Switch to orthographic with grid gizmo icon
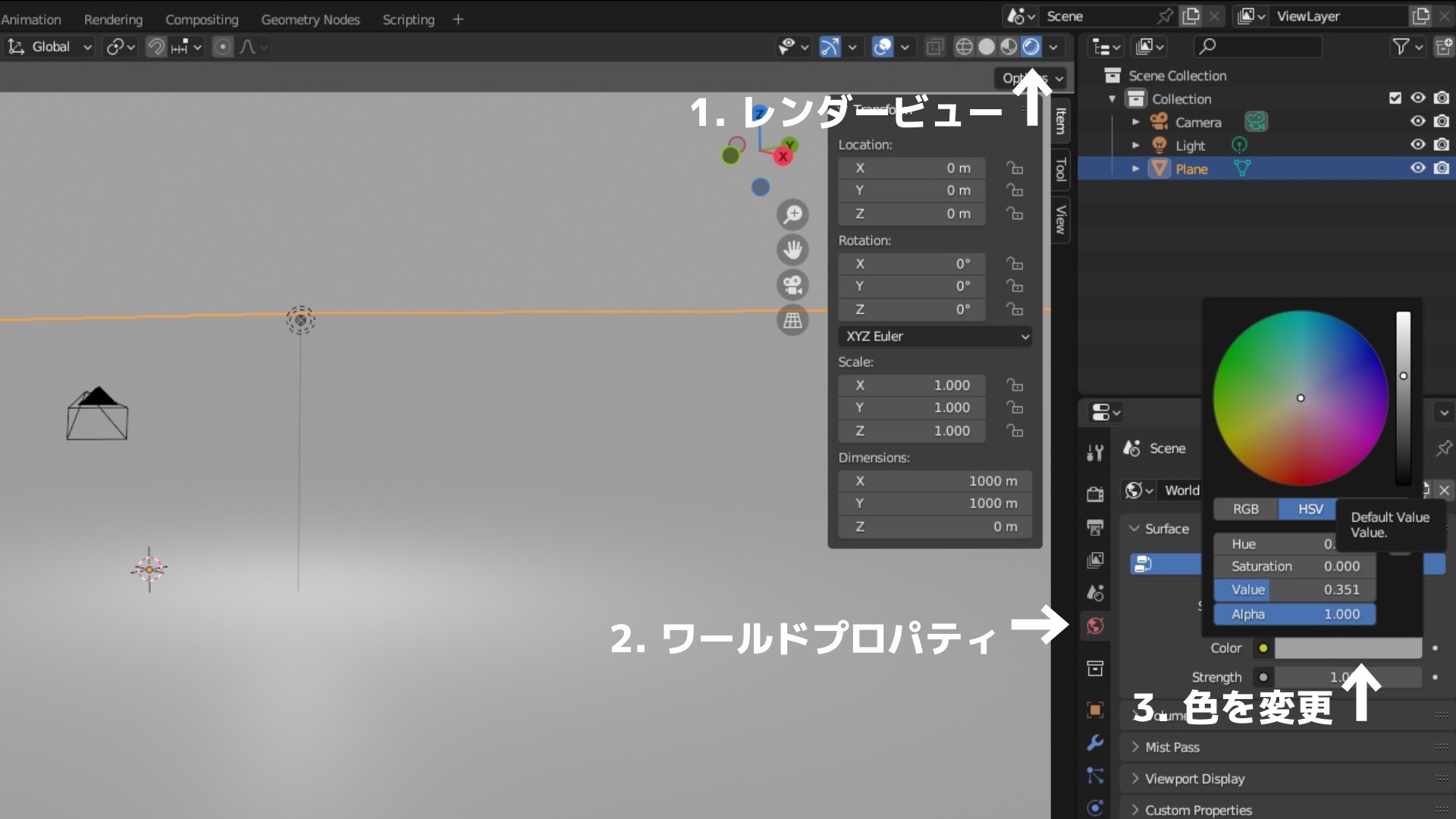The height and width of the screenshot is (819, 1456). click(x=792, y=320)
